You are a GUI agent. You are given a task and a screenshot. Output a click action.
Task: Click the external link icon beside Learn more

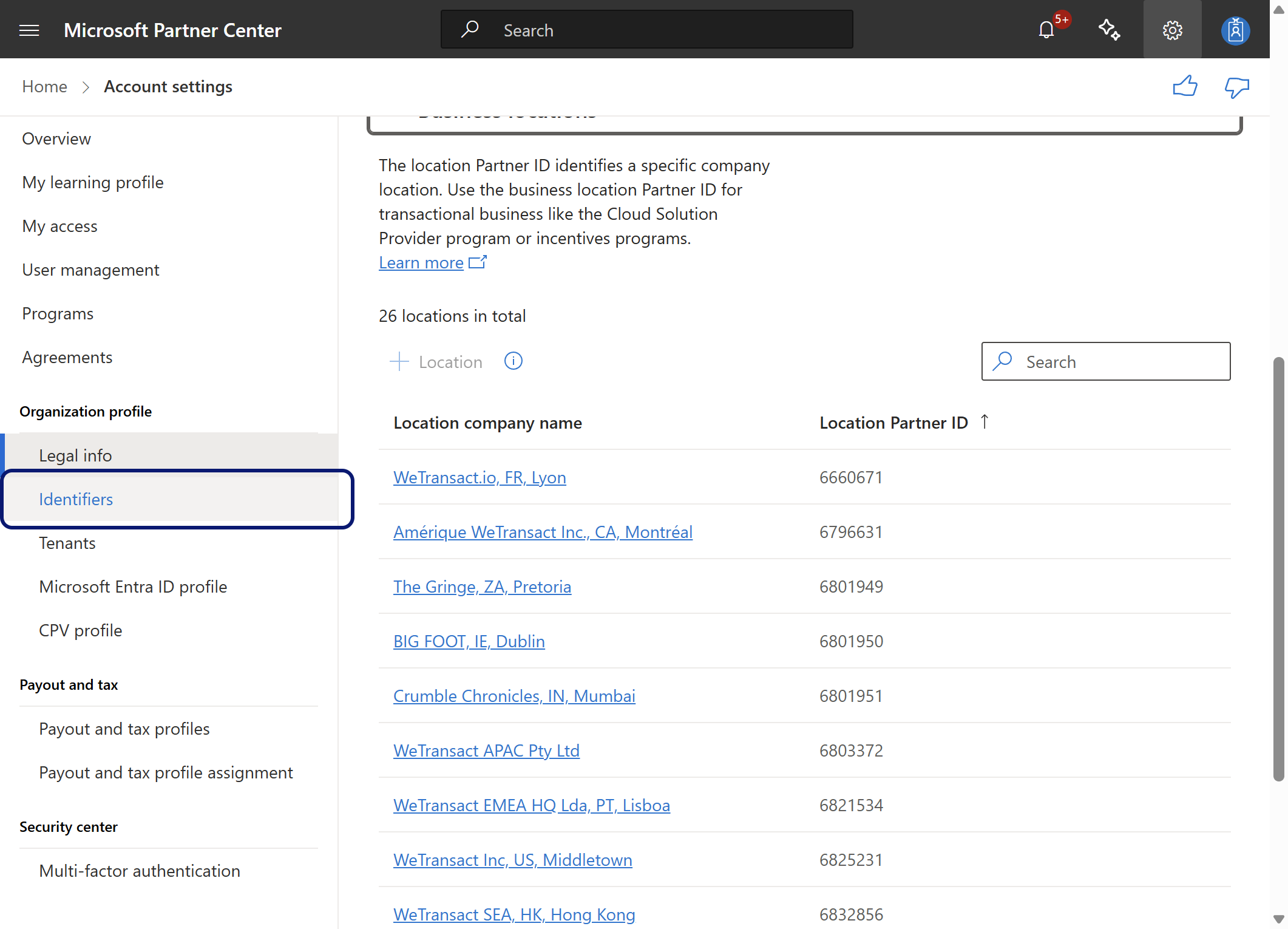(478, 262)
